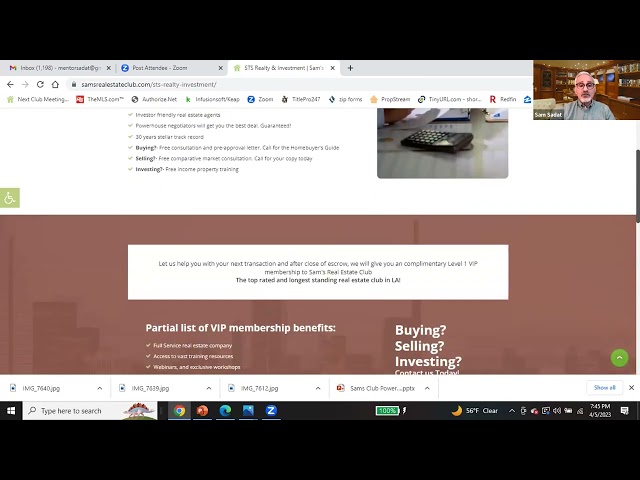The height and width of the screenshot is (480, 640).
Task: Click the address bar URL
Action: 149,84
